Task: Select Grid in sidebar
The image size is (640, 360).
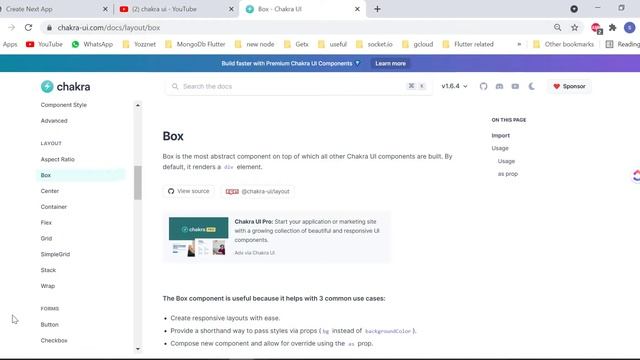Action: pos(46,238)
